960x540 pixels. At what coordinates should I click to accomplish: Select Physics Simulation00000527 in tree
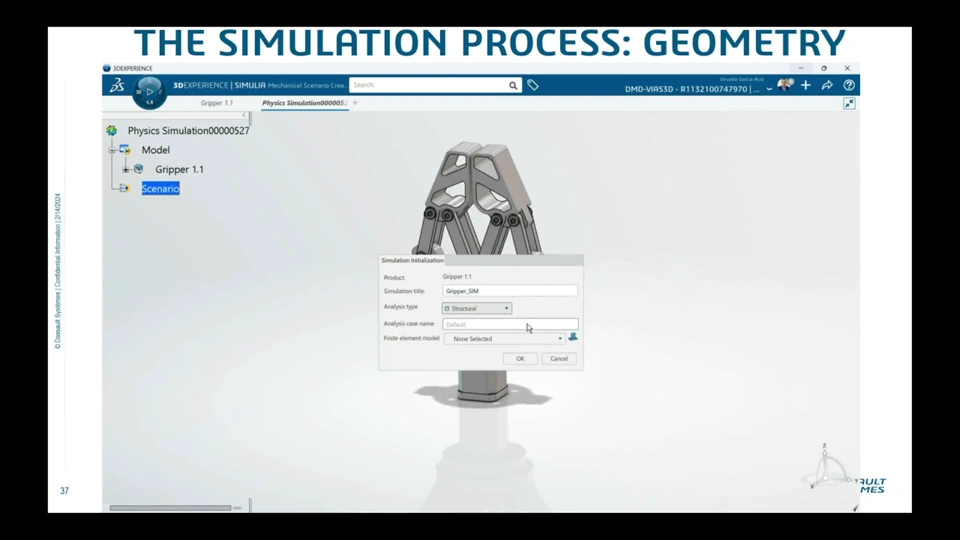[189, 130]
